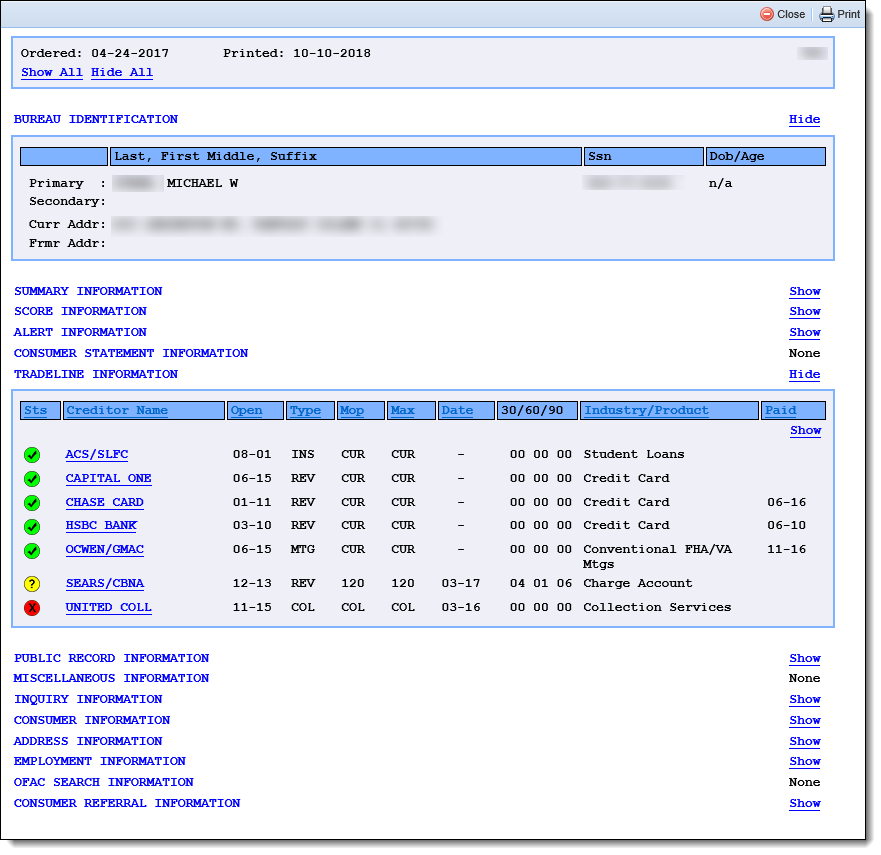Viewport: 881px width, 855px height.
Task: Click green check status icon for CAPITAL ONE
Action: pos(32,479)
